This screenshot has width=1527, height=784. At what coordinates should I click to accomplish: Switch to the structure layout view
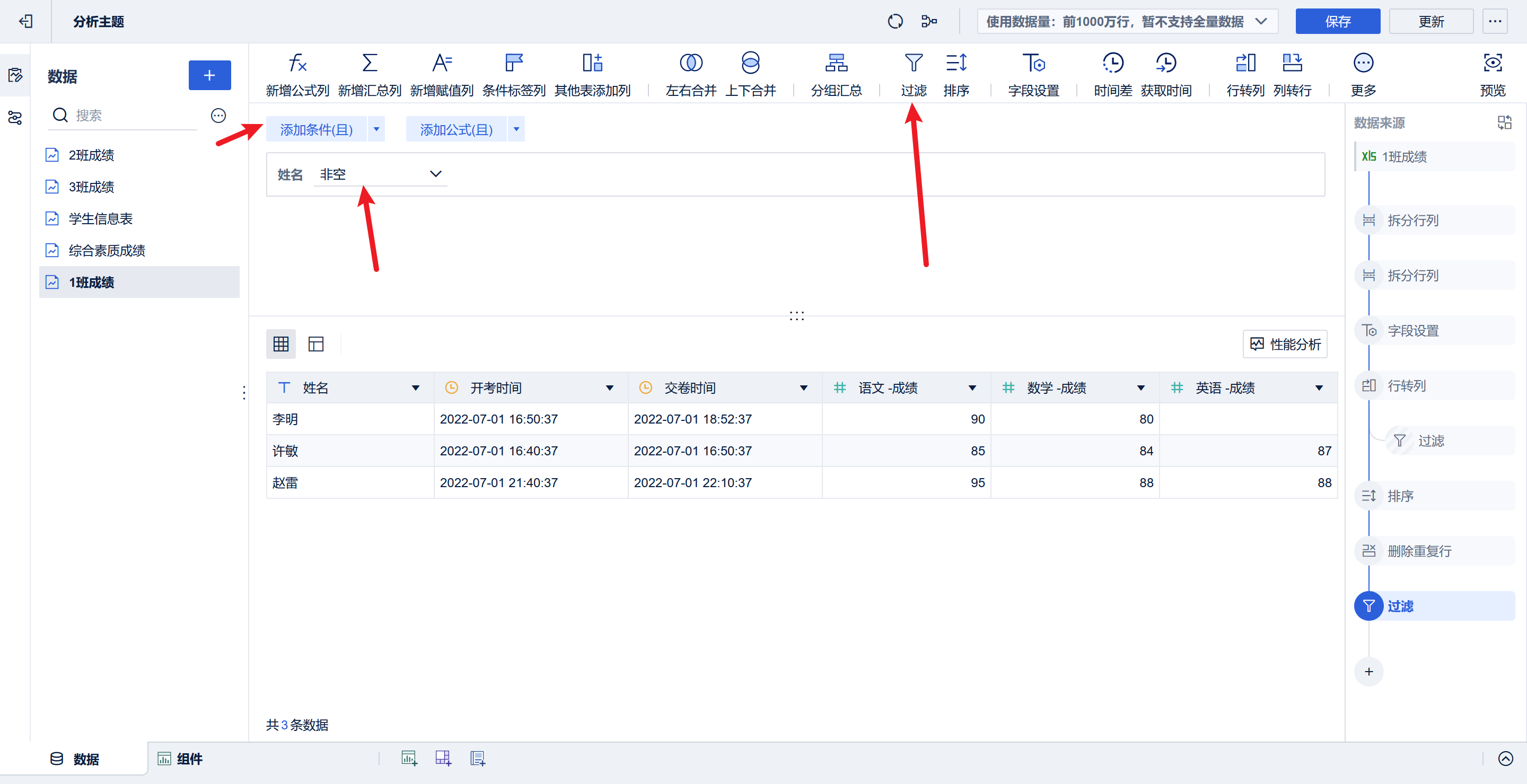[x=316, y=343]
